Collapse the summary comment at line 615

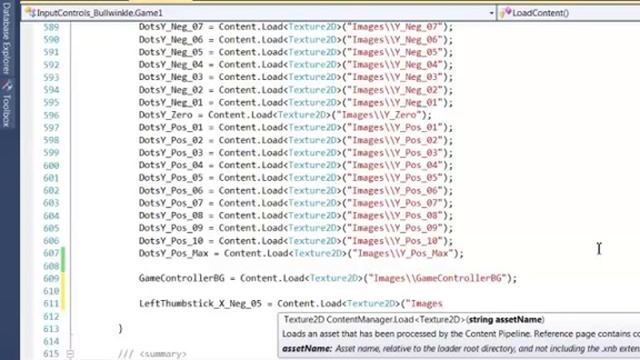click(x=70, y=354)
